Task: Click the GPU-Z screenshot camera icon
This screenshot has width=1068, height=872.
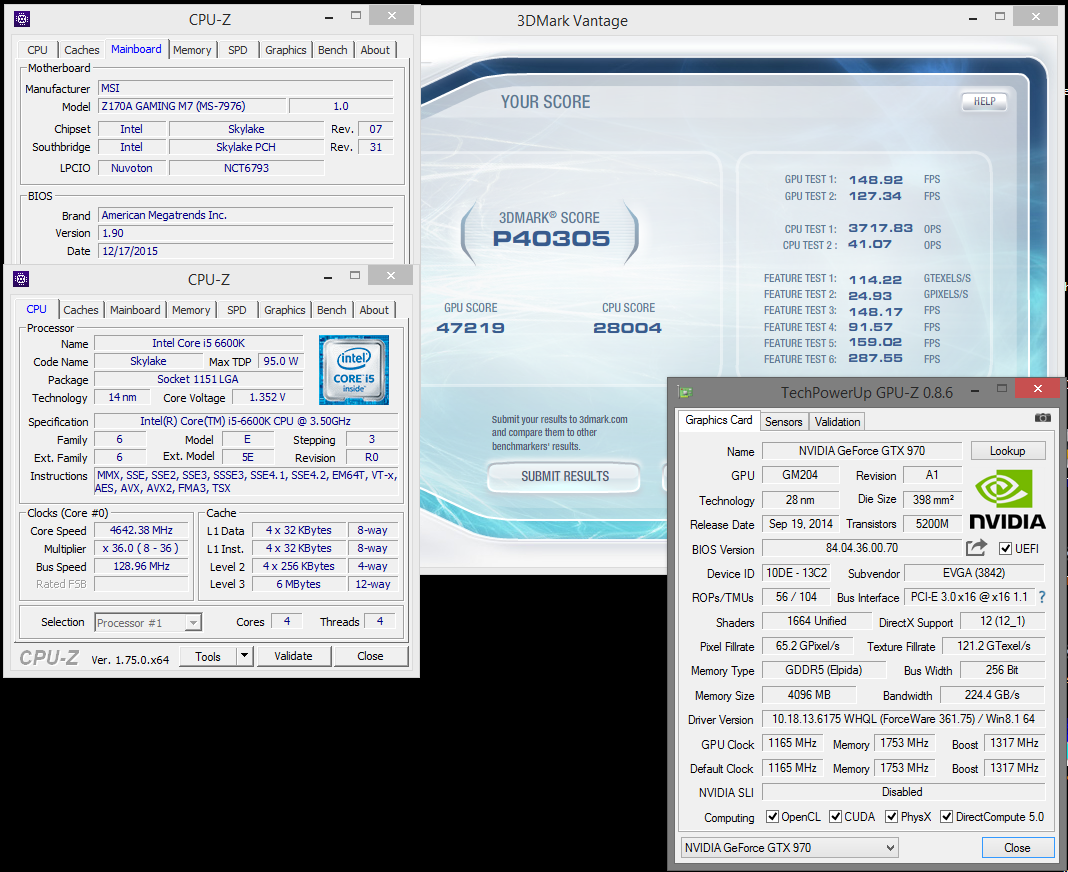Action: click(x=1042, y=418)
